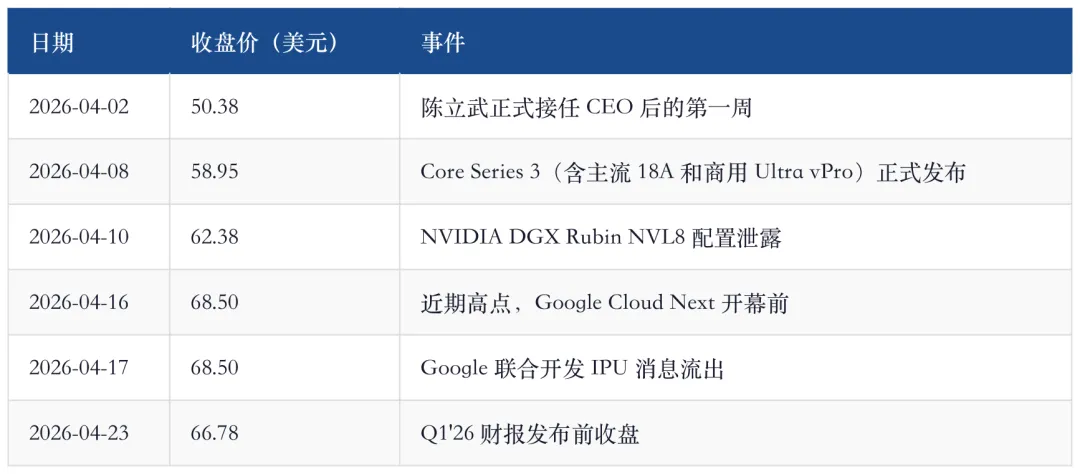The image size is (1080, 474).
Task: Select the 2026-04-23 date cell
Action: click(x=89, y=433)
